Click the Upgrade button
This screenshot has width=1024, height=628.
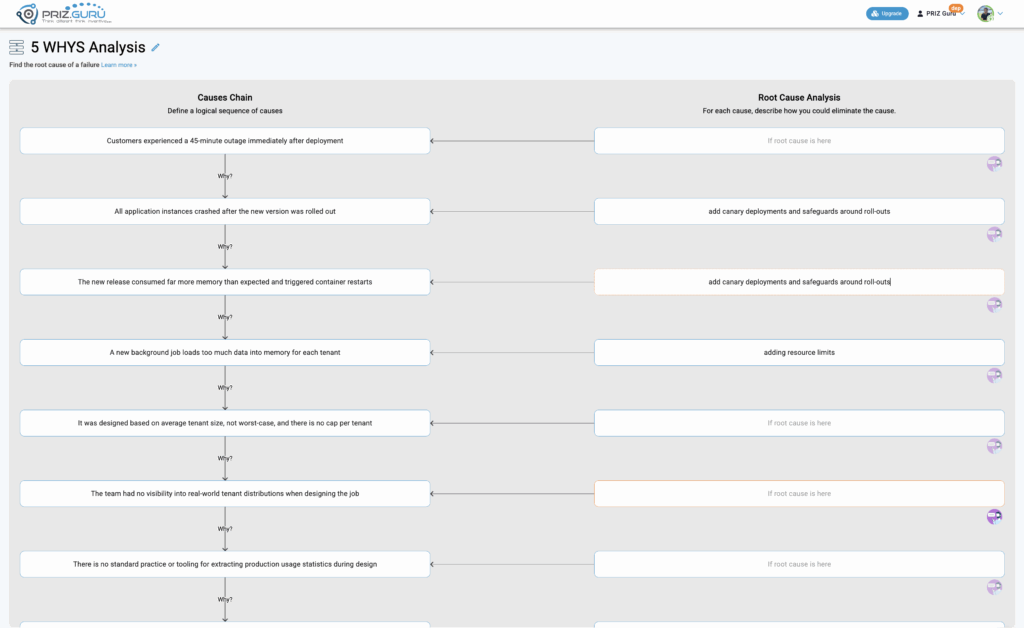[887, 13]
